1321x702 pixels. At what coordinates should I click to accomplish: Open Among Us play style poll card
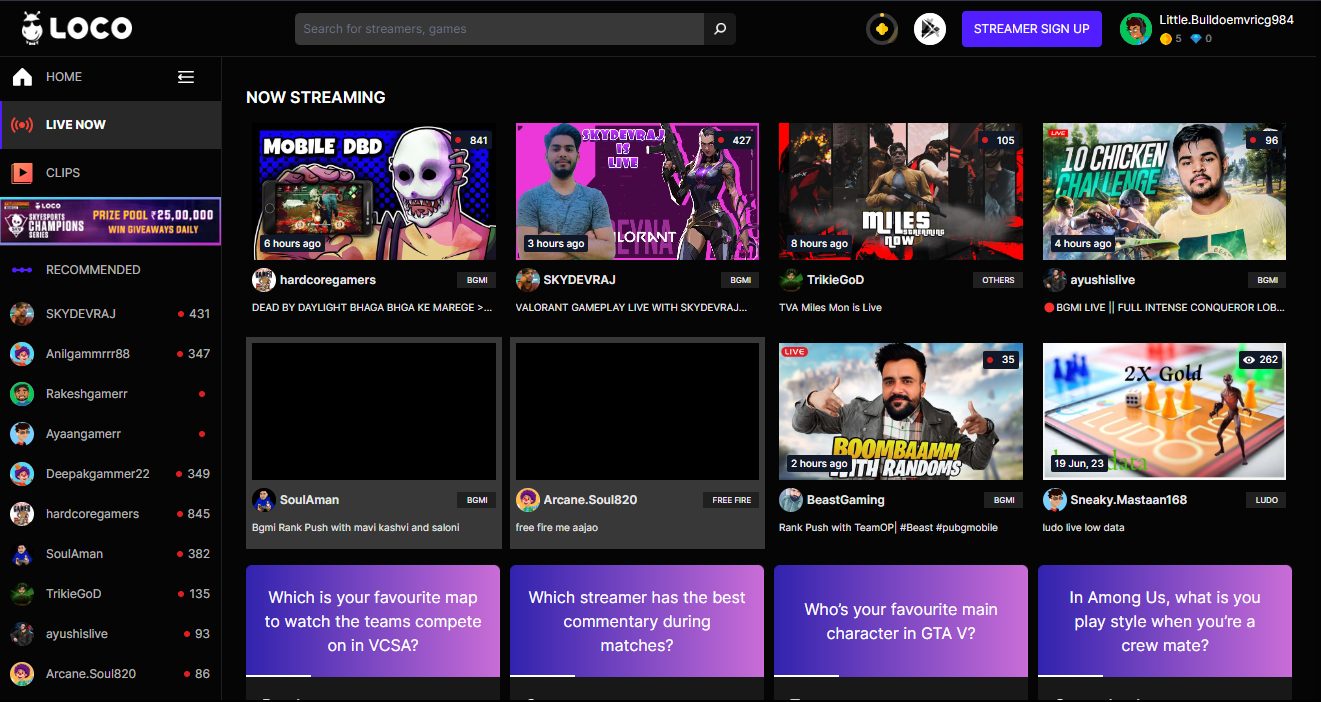(x=1165, y=621)
